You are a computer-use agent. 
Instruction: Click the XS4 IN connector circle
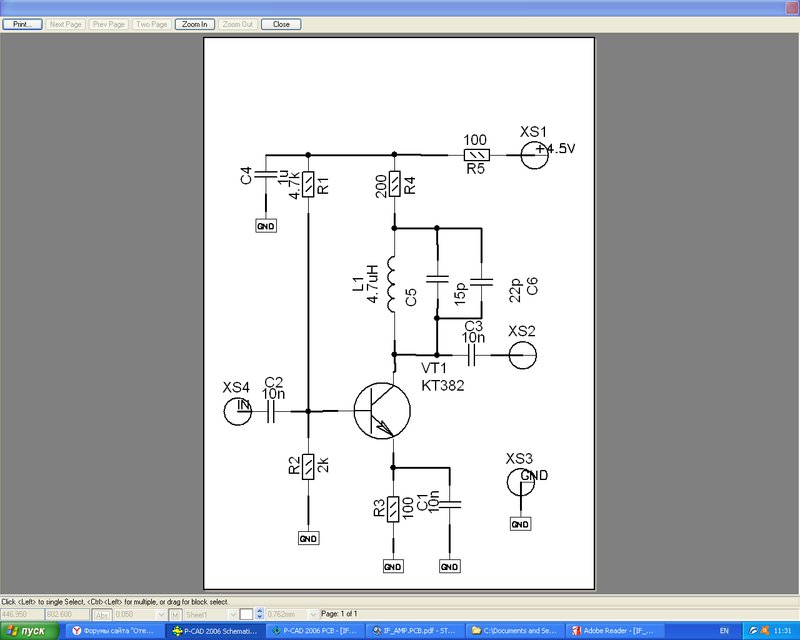pyautogui.click(x=238, y=411)
